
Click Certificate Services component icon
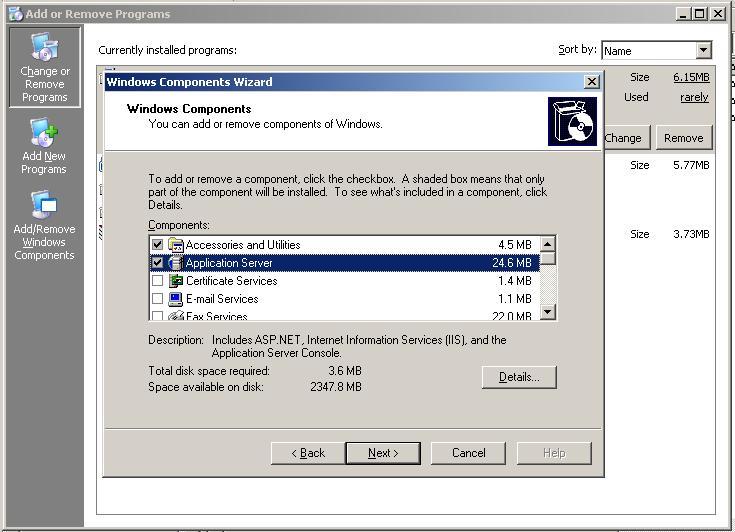coord(176,281)
